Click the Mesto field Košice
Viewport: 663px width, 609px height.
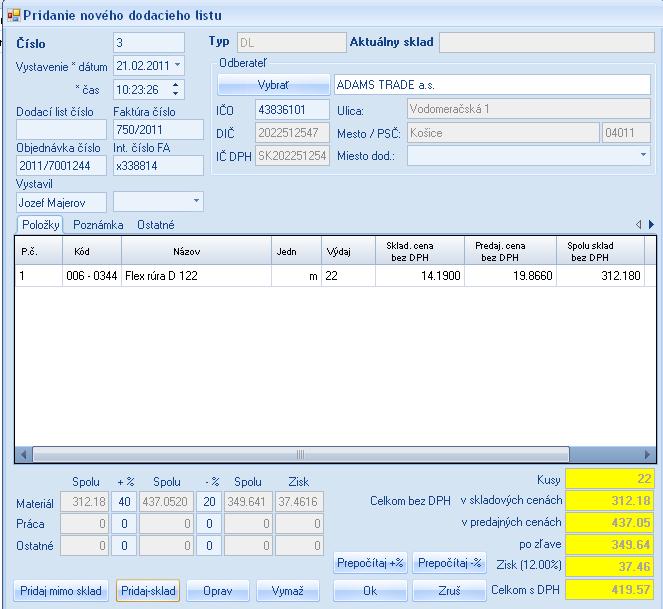tap(503, 133)
